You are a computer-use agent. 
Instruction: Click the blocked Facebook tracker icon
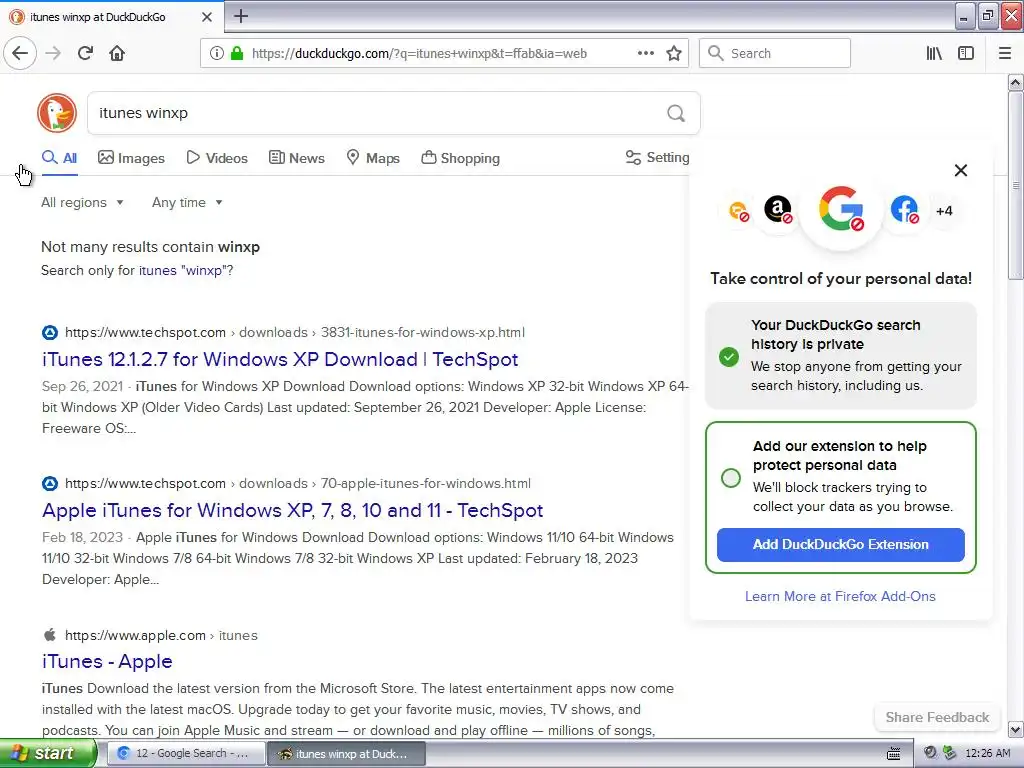click(x=904, y=210)
